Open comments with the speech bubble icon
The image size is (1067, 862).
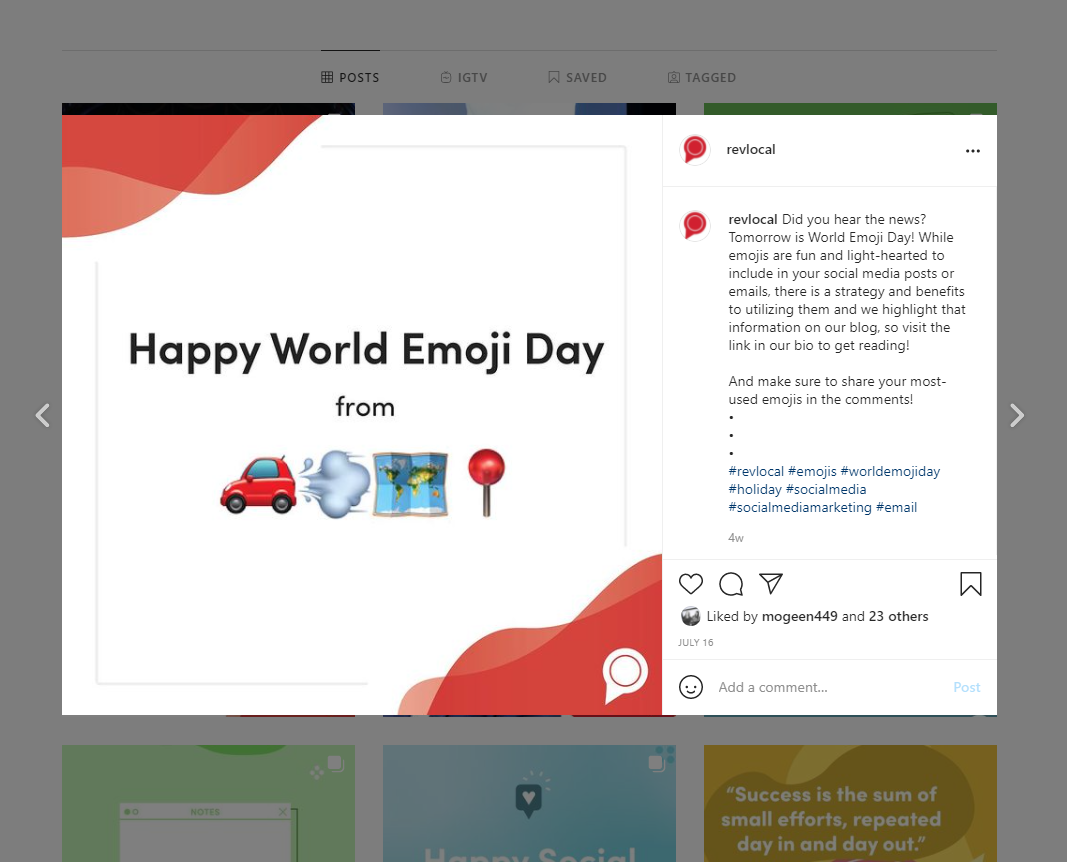731,584
